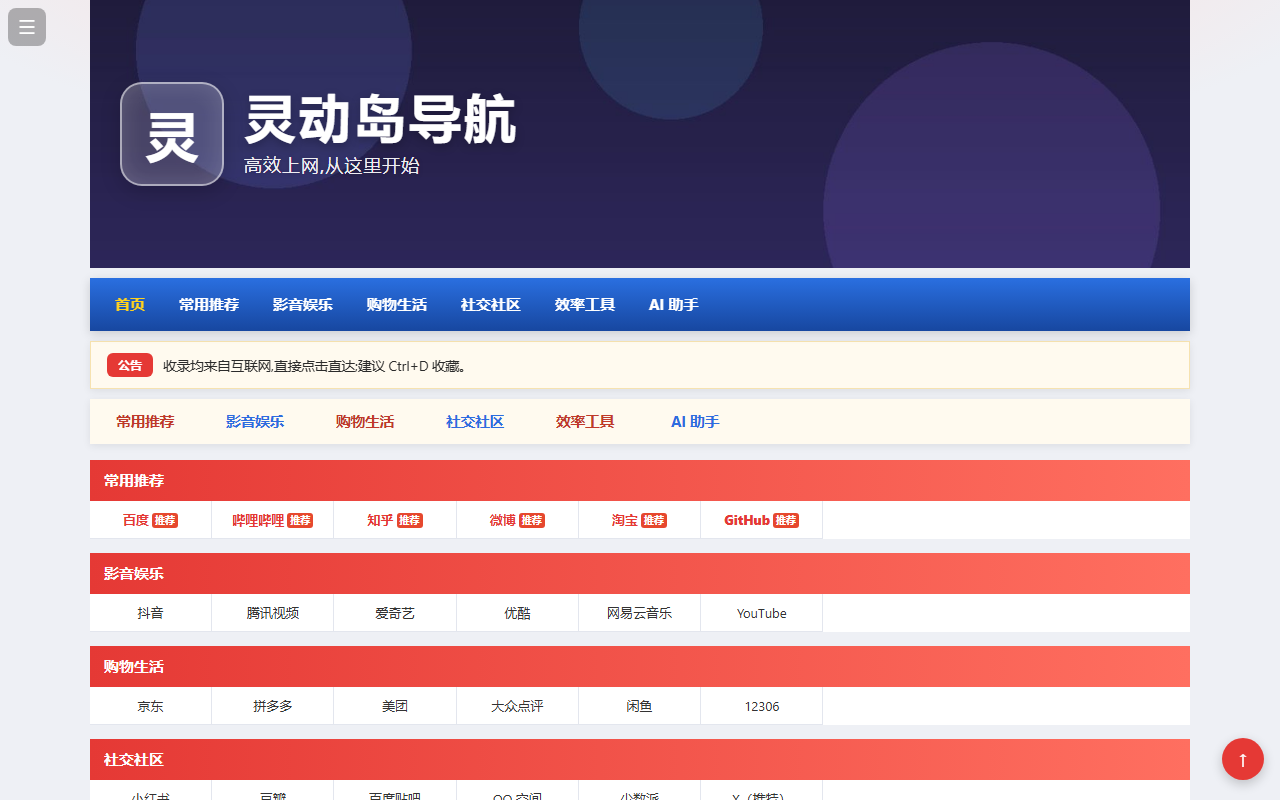Click the 常用推荐 red section header
This screenshot has width=1280, height=800.
(x=640, y=480)
